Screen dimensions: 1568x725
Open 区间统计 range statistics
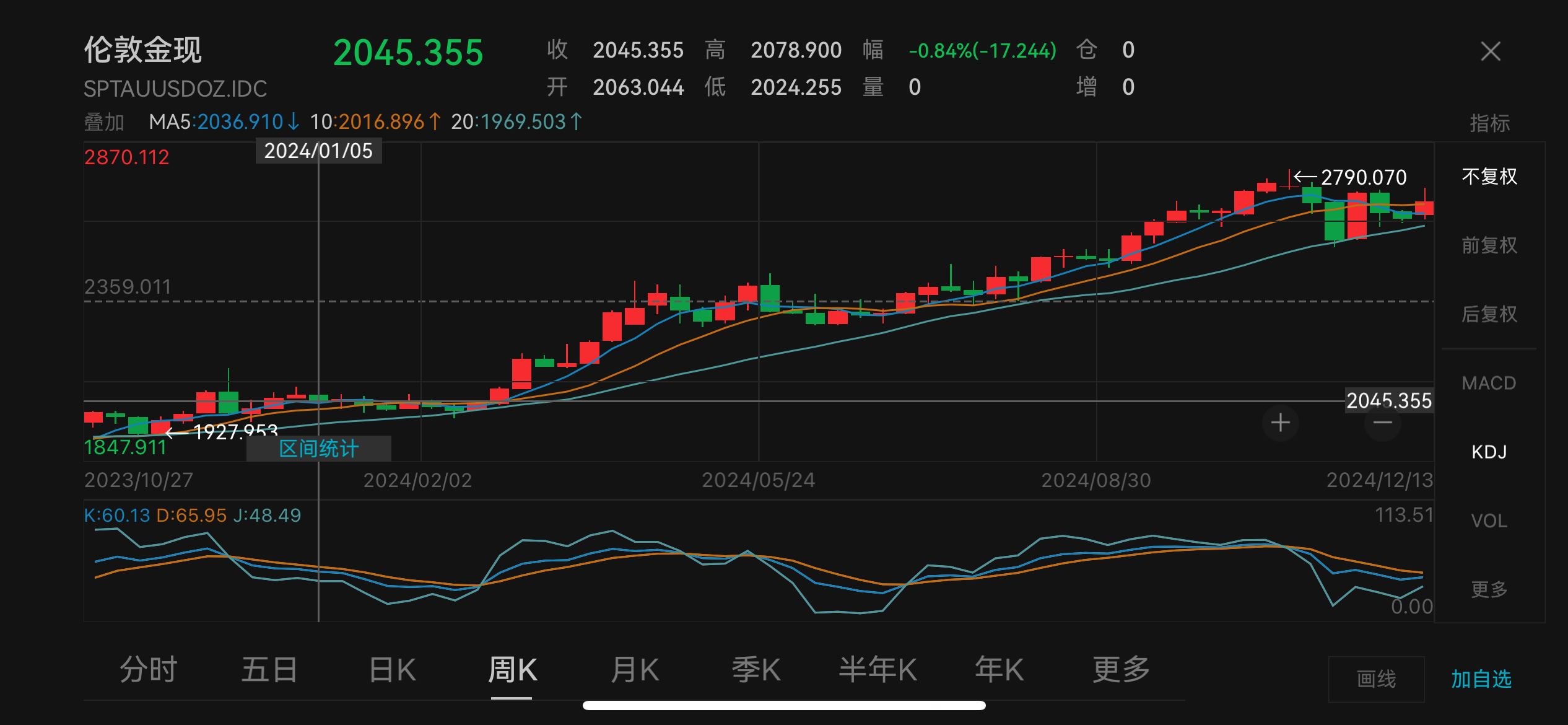point(319,449)
